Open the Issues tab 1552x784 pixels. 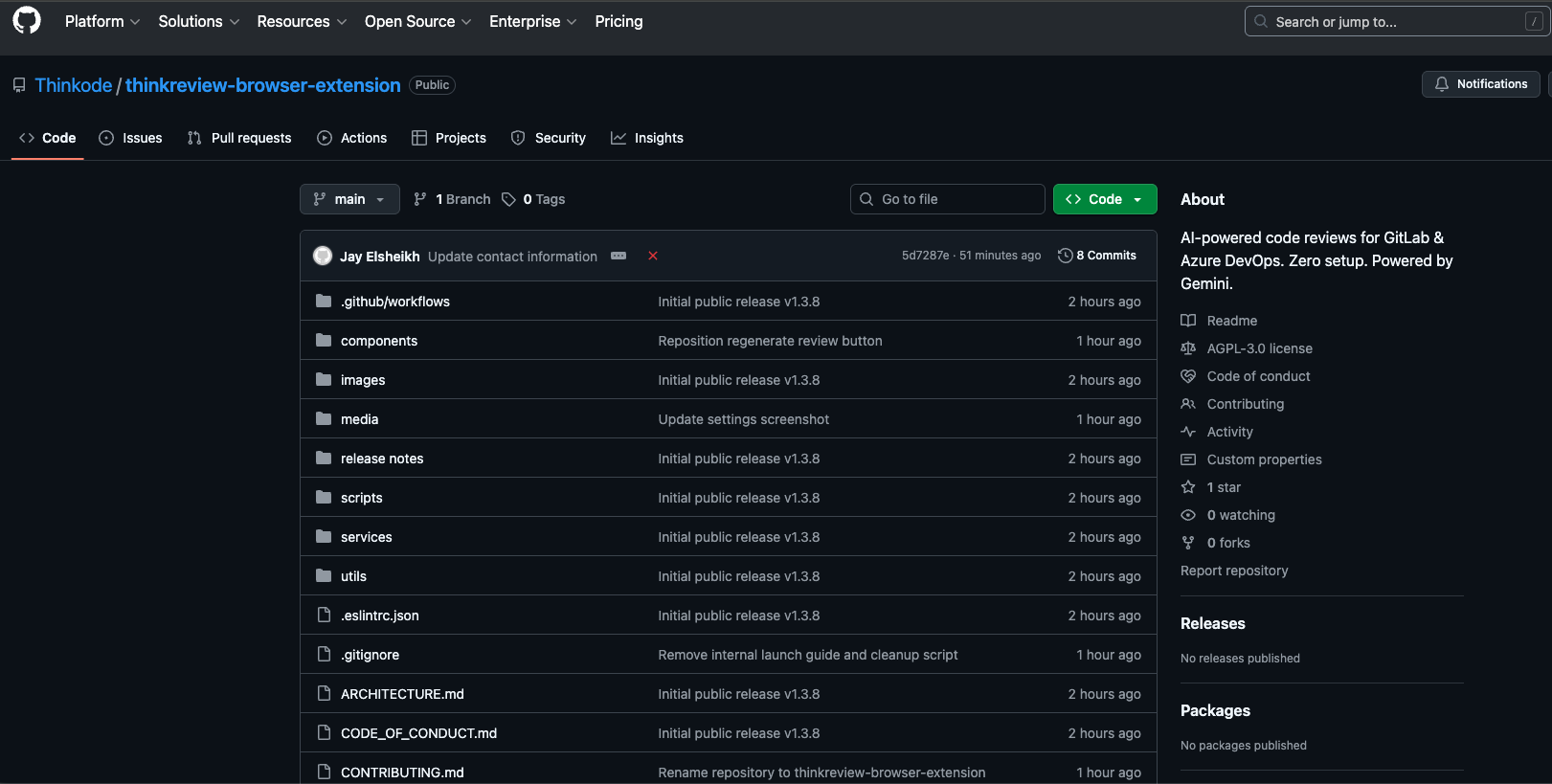(131, 138)
